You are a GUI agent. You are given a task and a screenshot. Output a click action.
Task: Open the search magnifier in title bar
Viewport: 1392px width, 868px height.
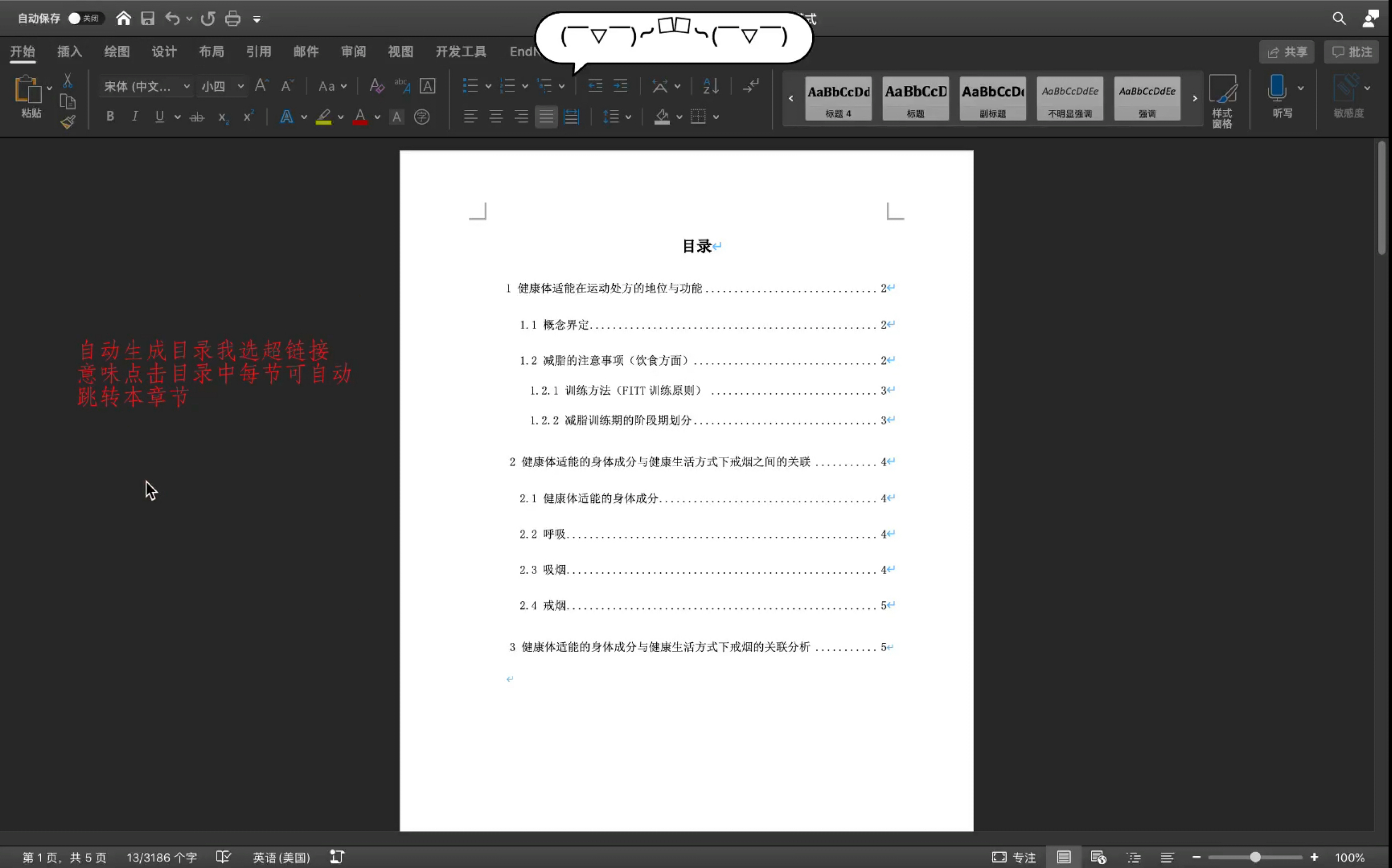(1339, 19)
